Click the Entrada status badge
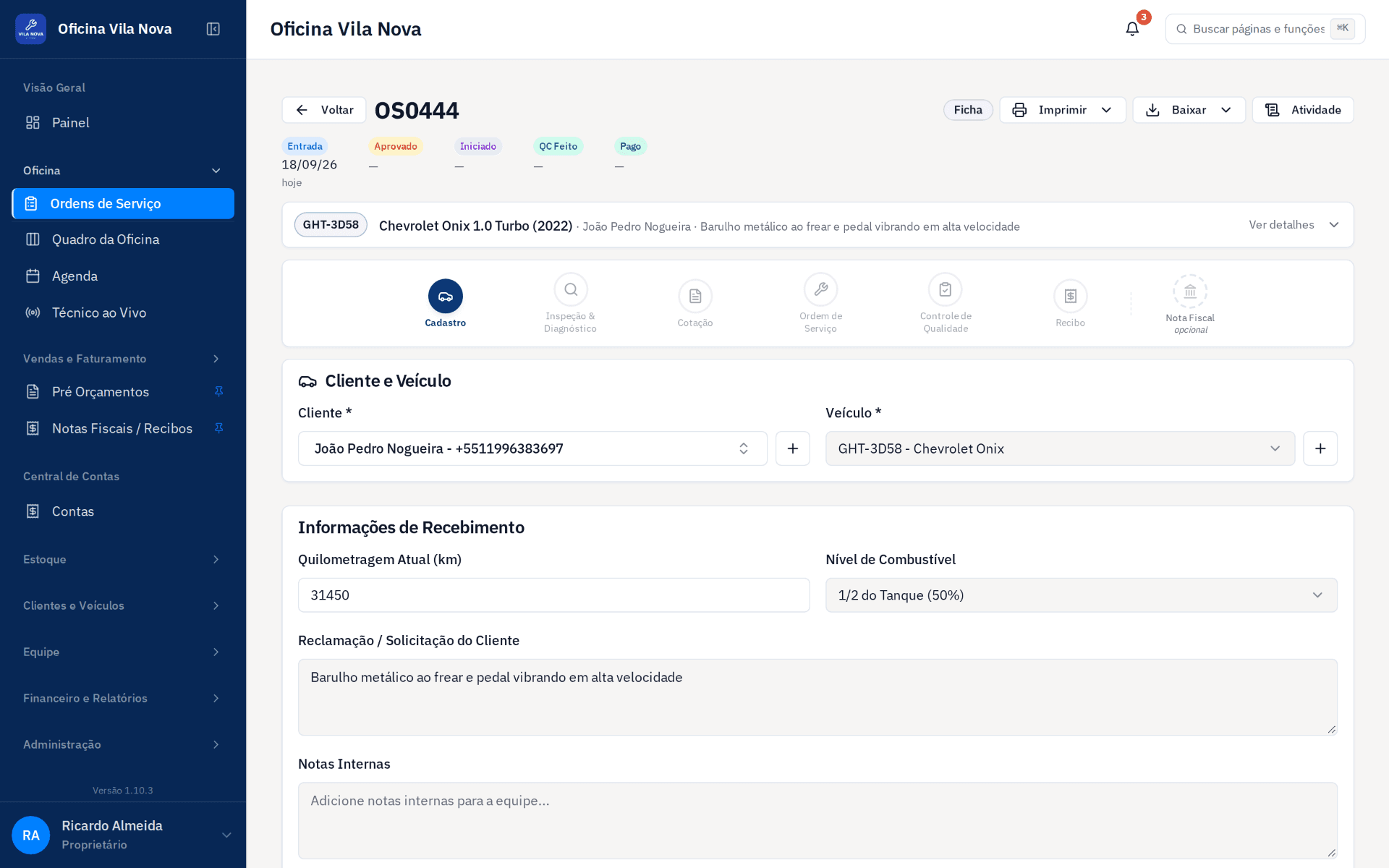Viewport: 1389px width, 868px height. pyautogui.click(x=305, y=146)
